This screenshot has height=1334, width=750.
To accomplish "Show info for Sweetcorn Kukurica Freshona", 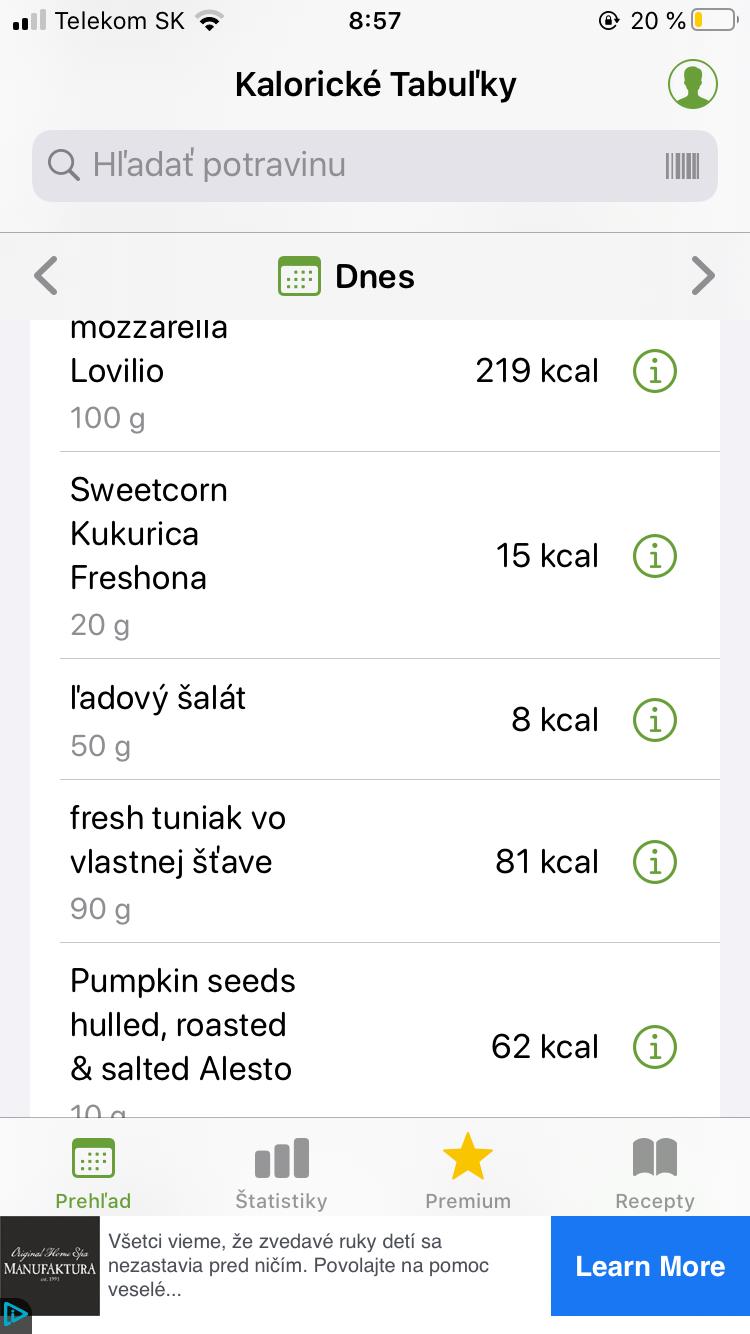I will (655, 556).
